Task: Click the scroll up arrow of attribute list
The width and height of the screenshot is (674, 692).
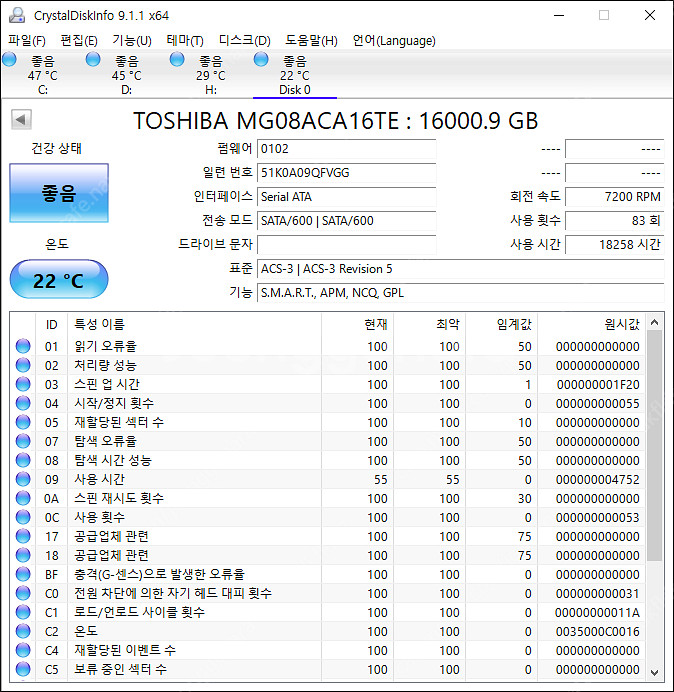Action: coord(655,322)
